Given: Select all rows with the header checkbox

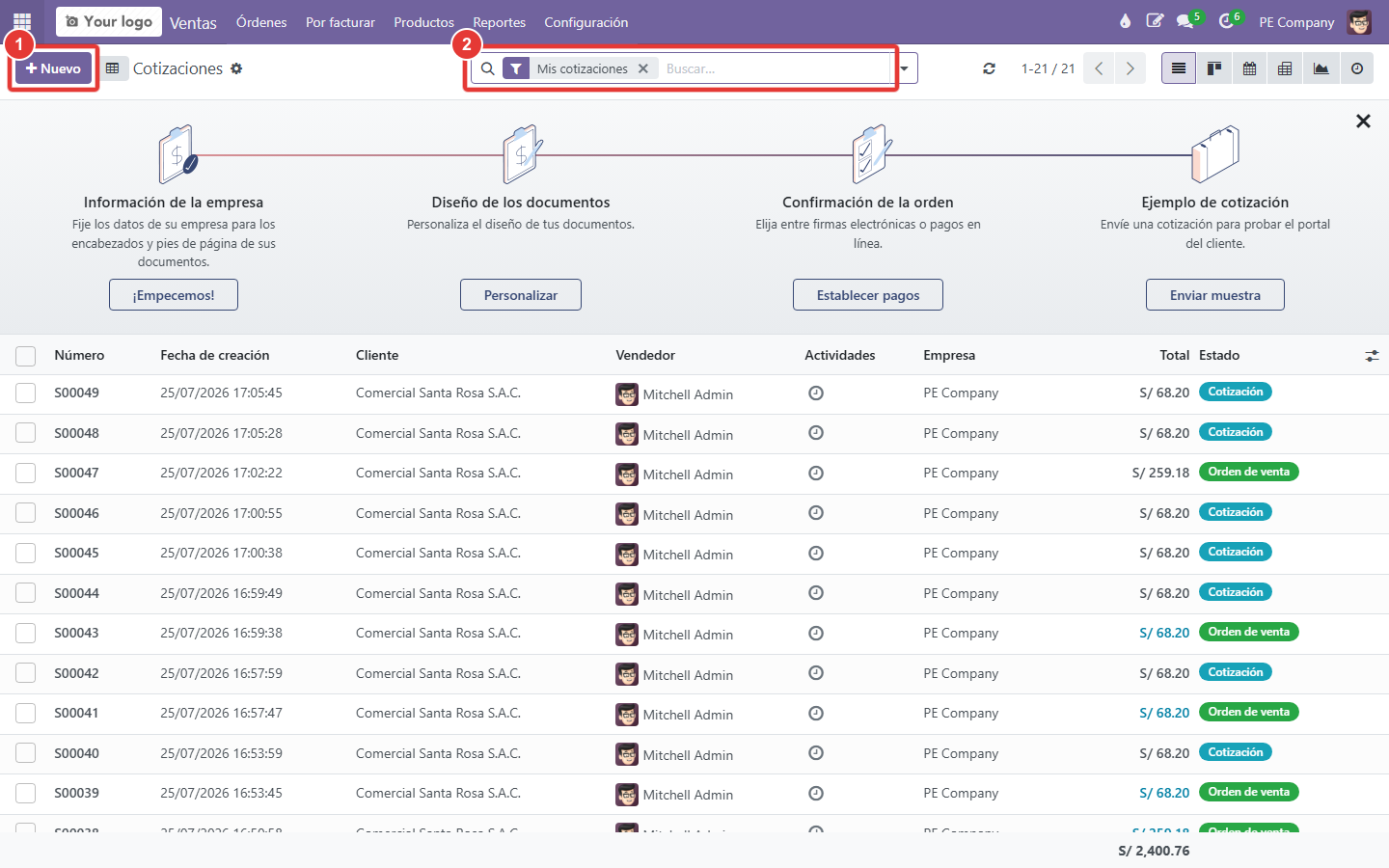Looking at the screenshot, I should pos(26,356).
